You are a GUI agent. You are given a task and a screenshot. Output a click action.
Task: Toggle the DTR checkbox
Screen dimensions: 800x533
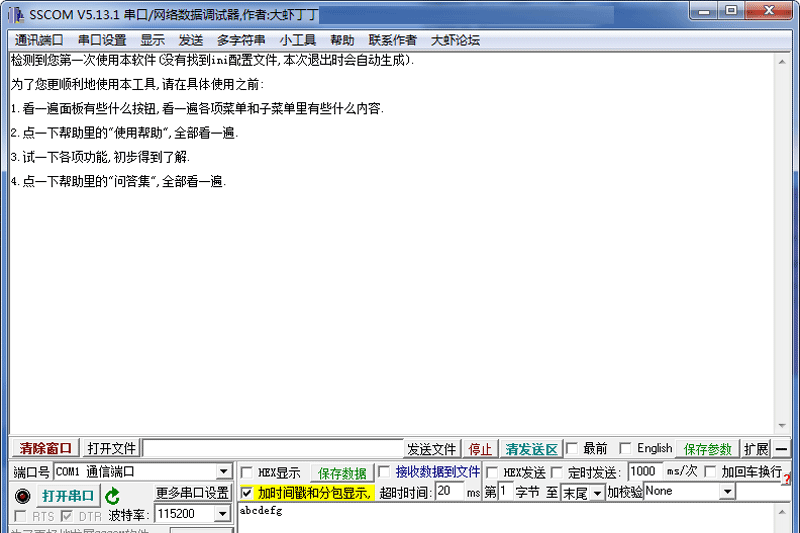click(x=66, y=516)
